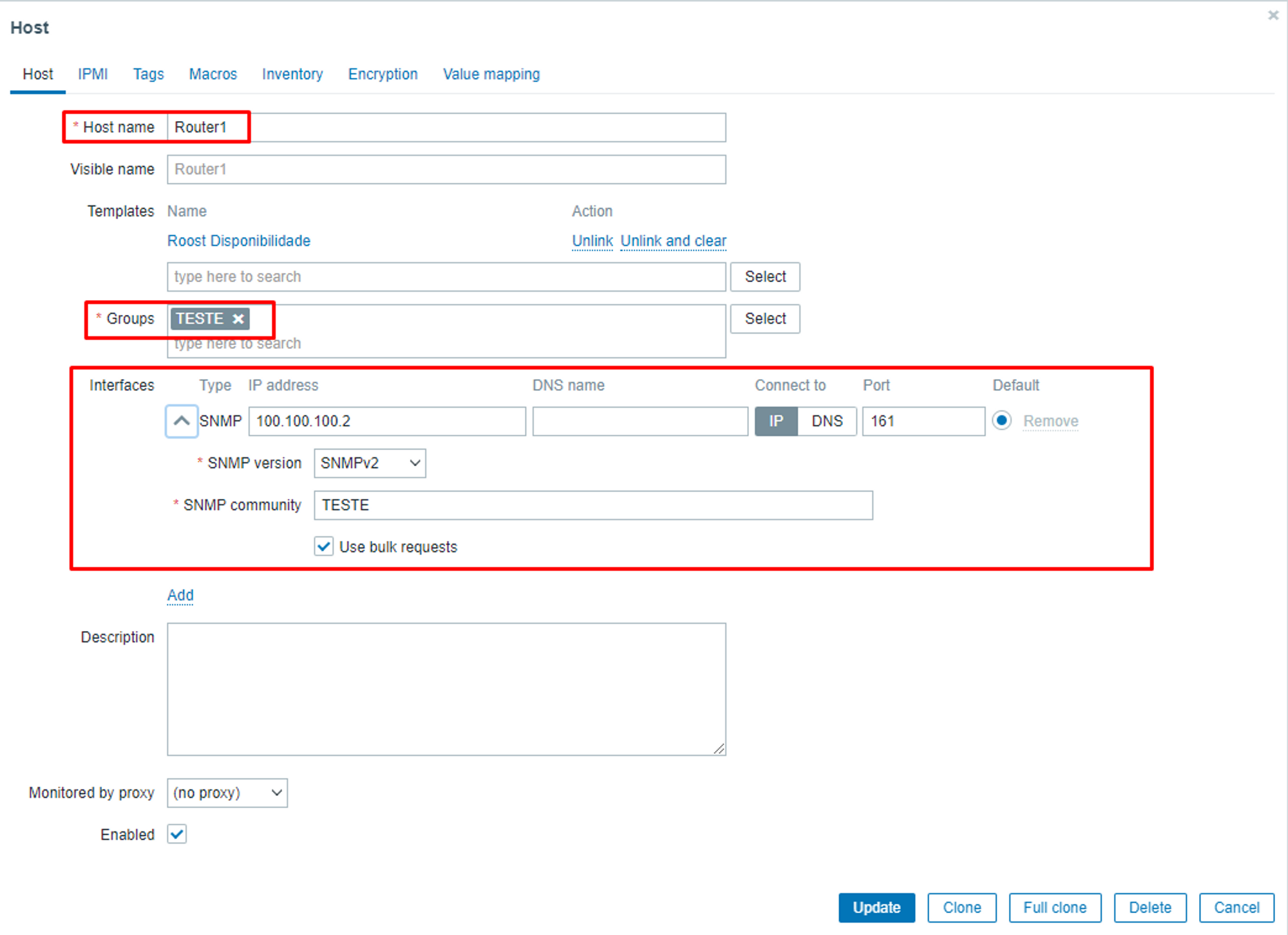Open the SNMP version dropdown
This screenshot has width=1288, height=935.
tap(370, 463)
